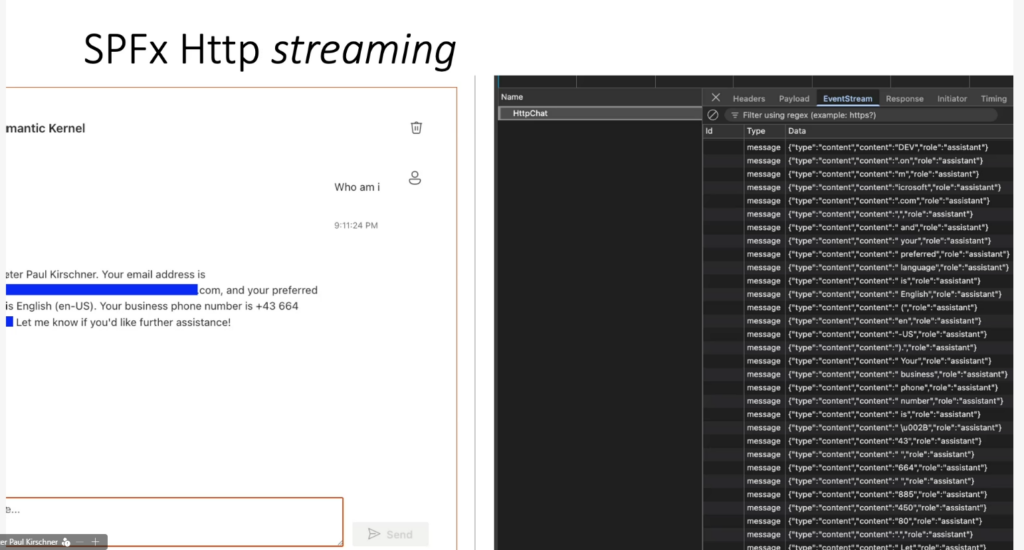The image size is (1024, 550).
Task: Click the filter funnel icon in EventStream
Action: (x=735, y=115)
